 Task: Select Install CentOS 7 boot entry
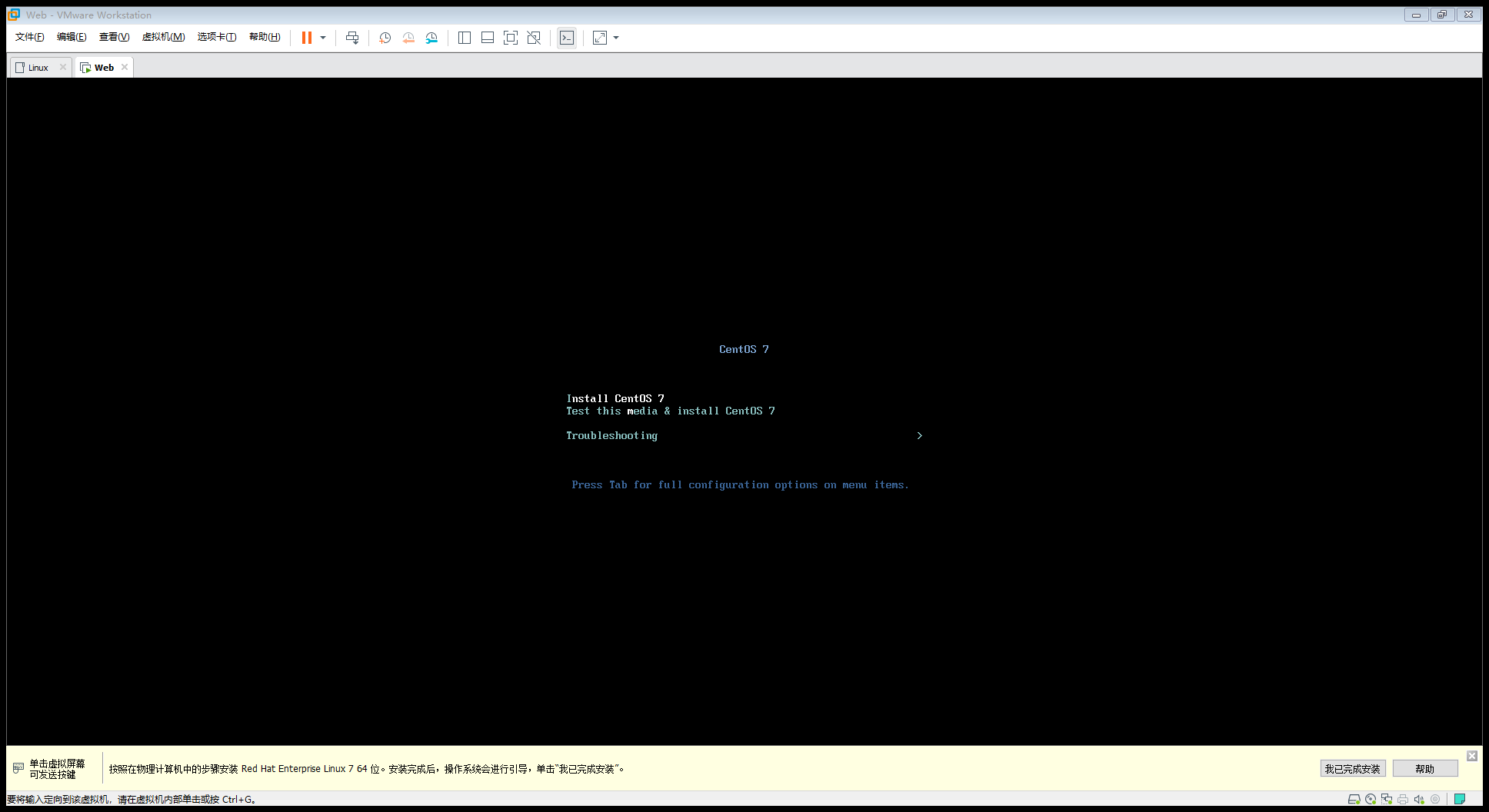click(615, 398)
